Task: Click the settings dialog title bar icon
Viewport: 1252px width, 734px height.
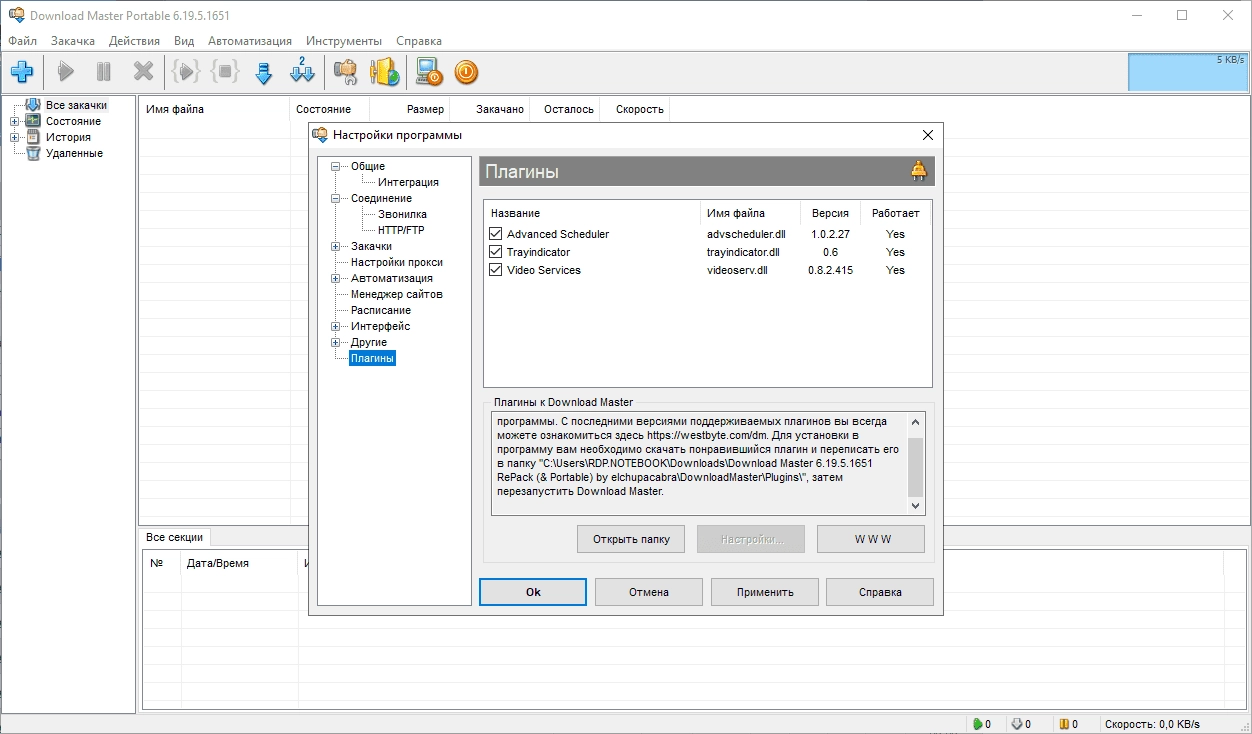Action: (x=320, y=135)
